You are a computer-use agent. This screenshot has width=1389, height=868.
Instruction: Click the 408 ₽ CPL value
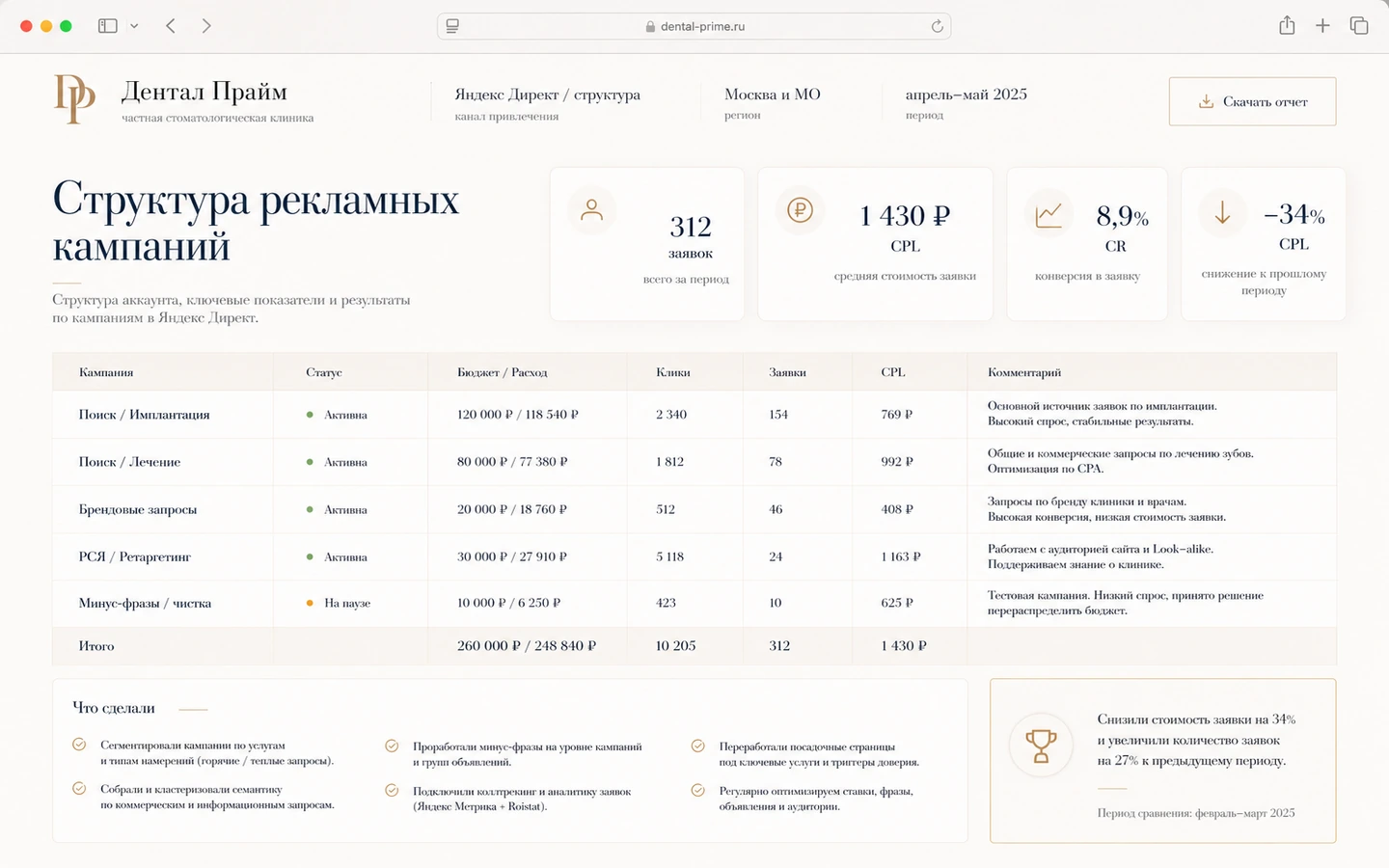(x=897, y=509)
